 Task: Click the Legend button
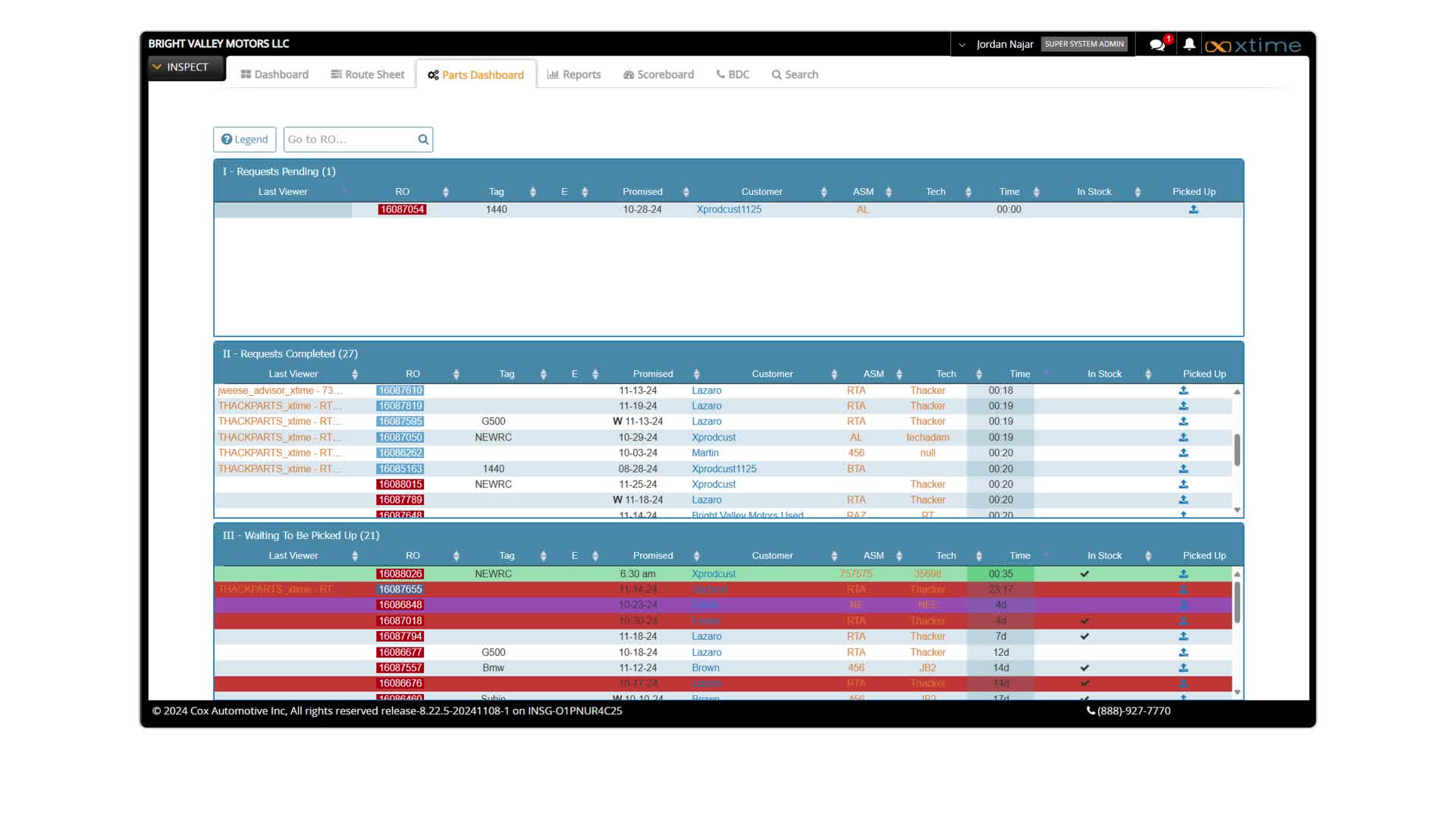pyautogui.click(x=244, y=140)
